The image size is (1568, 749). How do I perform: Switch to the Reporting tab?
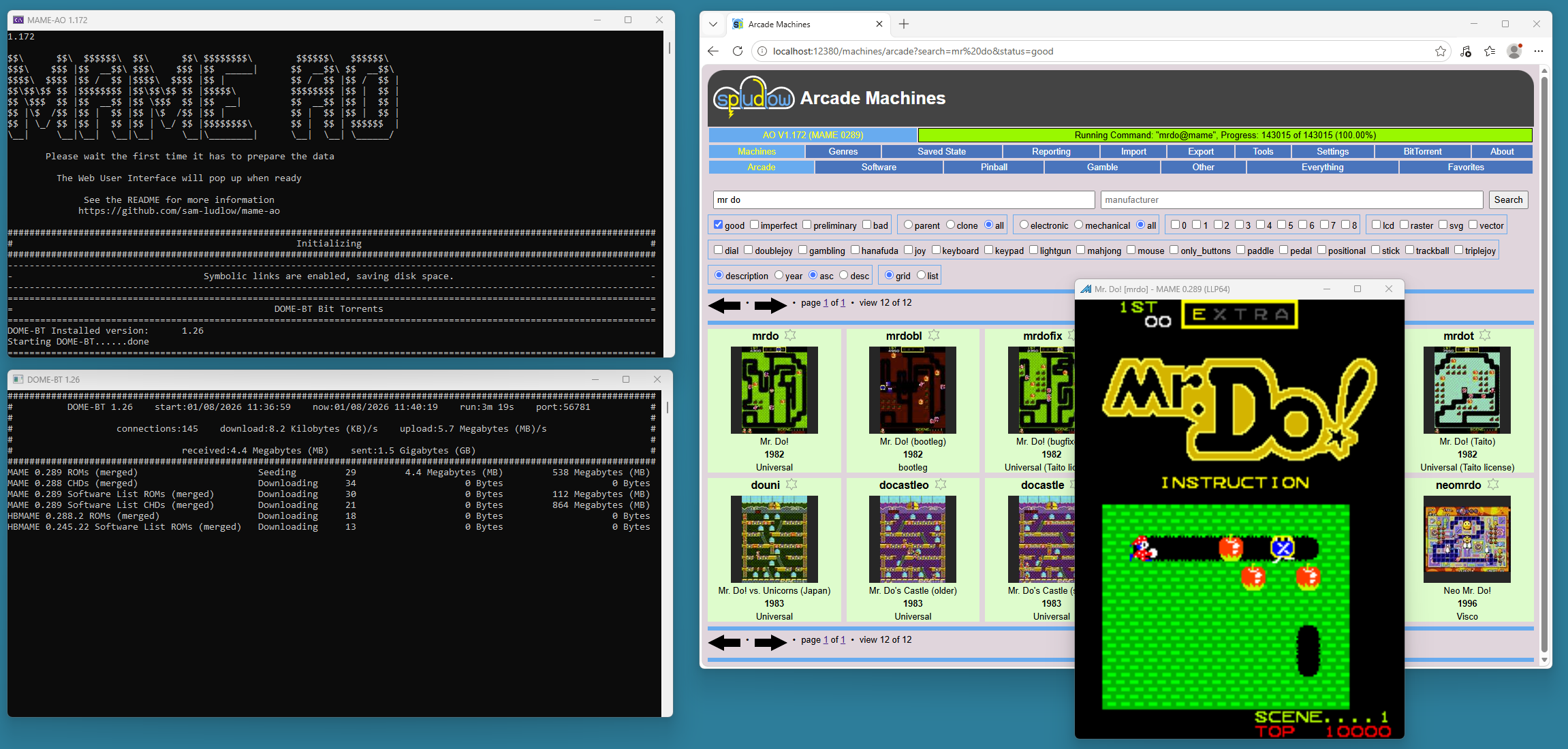pyautogui.click(x=1051, y=152)
